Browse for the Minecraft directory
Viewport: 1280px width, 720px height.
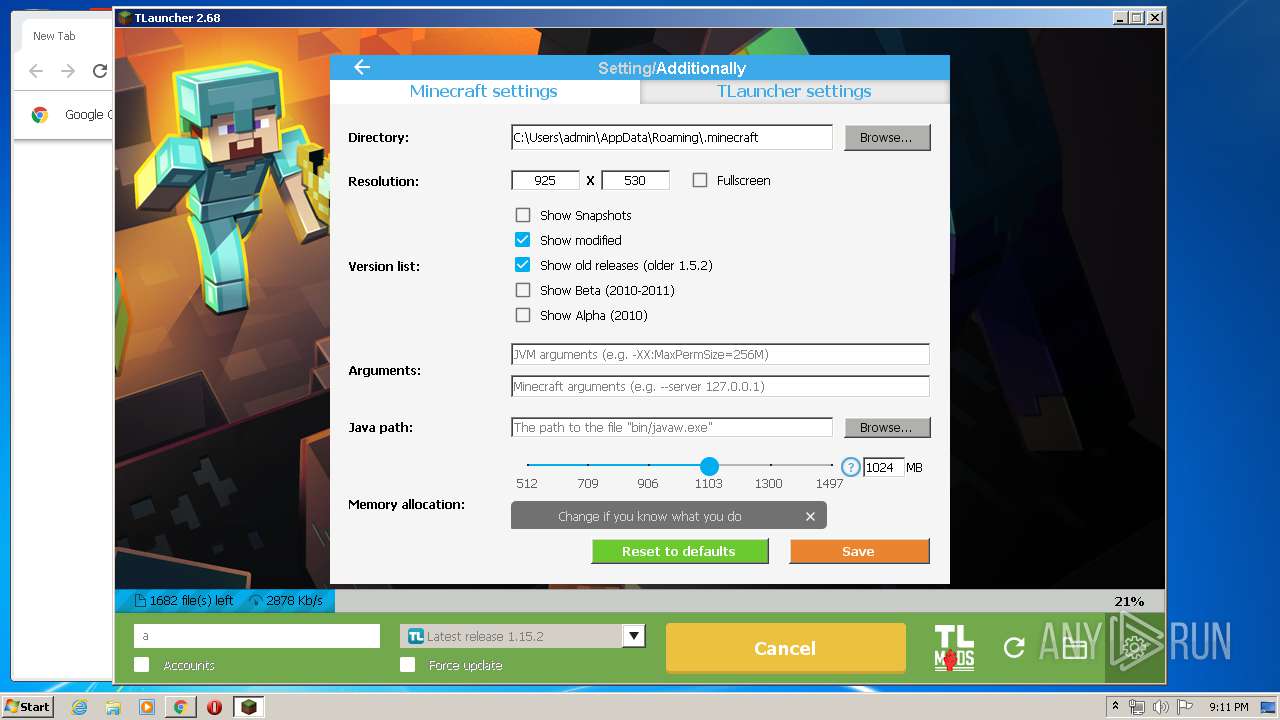point(887,137)
